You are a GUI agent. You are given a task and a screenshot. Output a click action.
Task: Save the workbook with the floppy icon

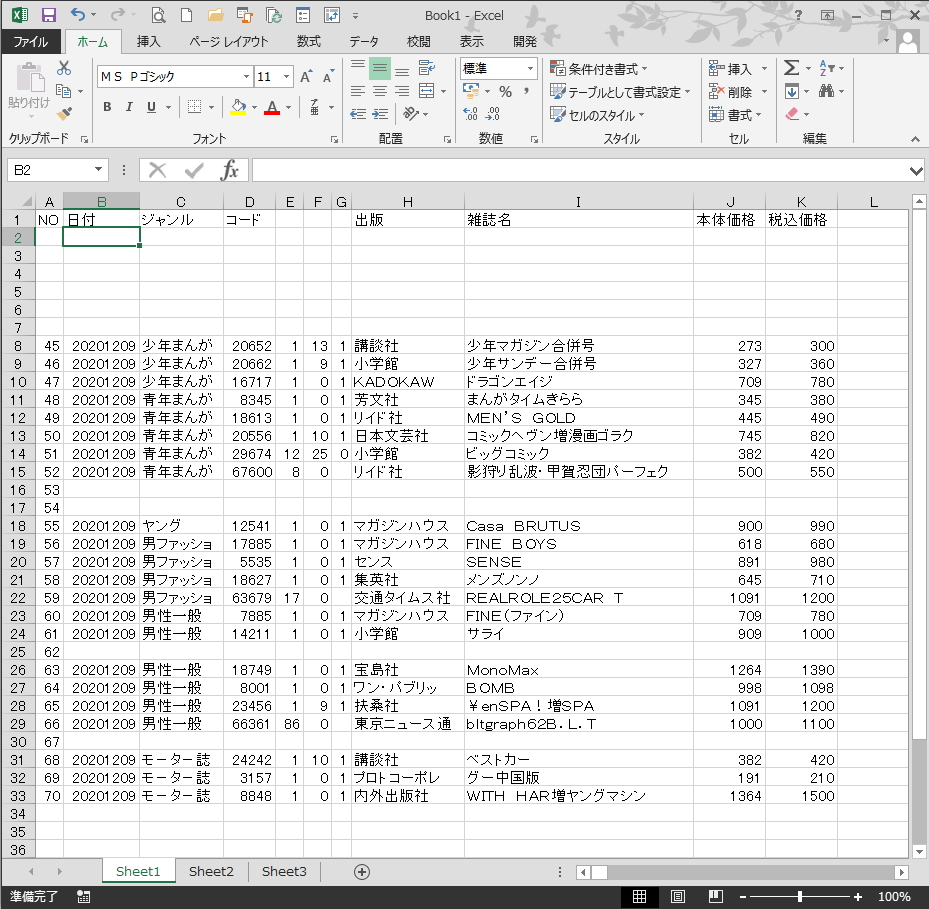(49, 15)
